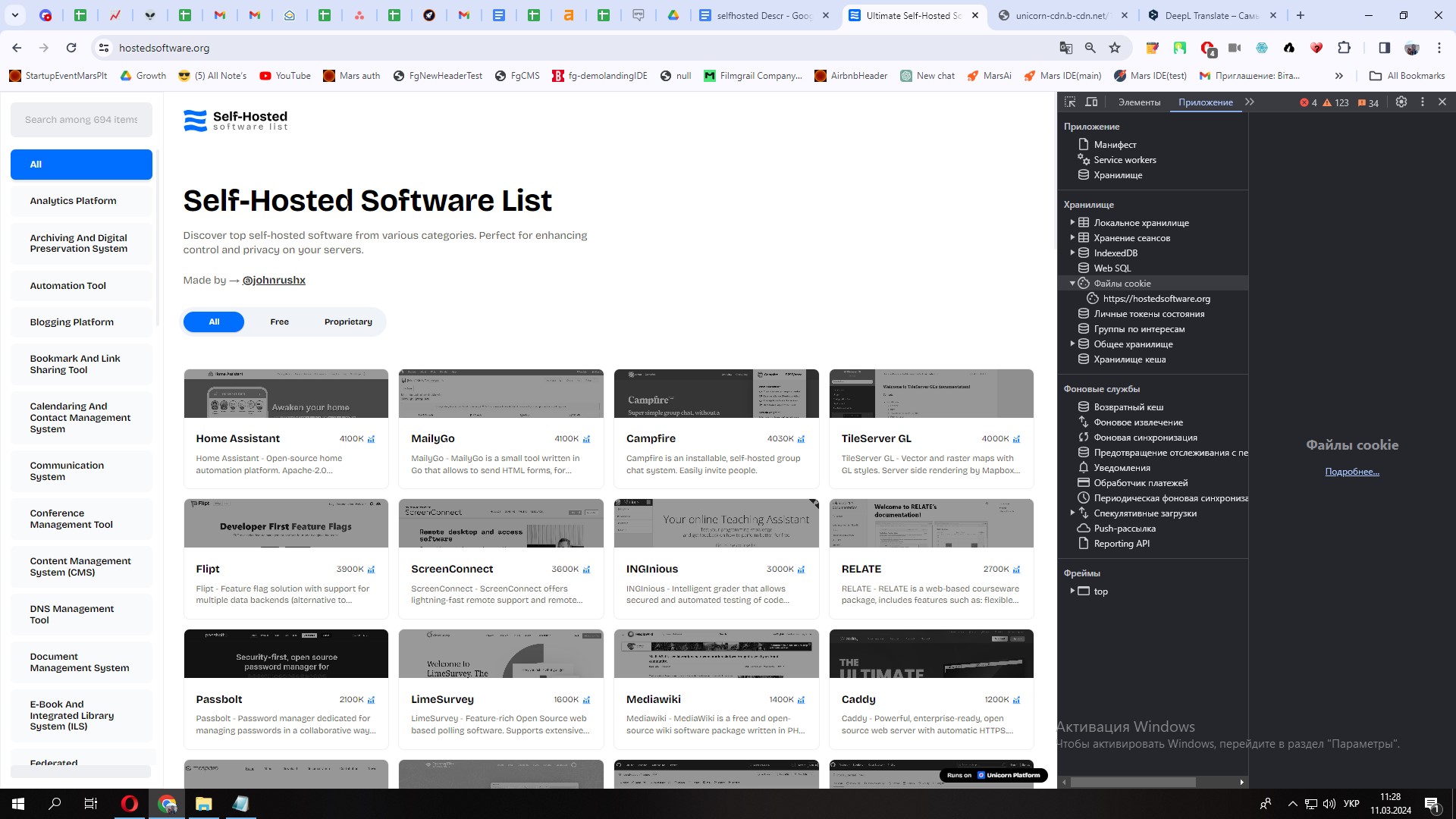
Task: Expand the IndexedDB tree node
Action: click(x=1072, y=253)
